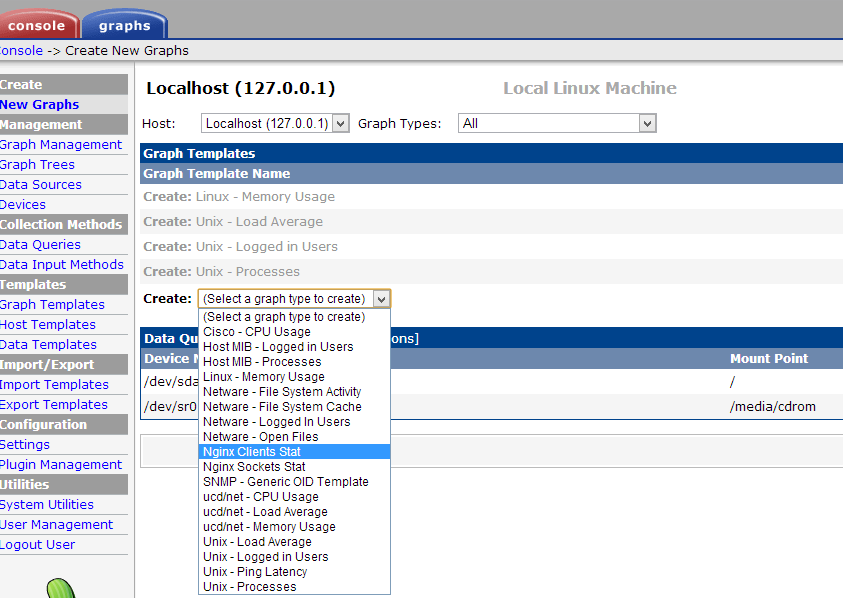Screen dimensions: 843x598
Task: Open Data Sources page
Action: coord(41,184)
